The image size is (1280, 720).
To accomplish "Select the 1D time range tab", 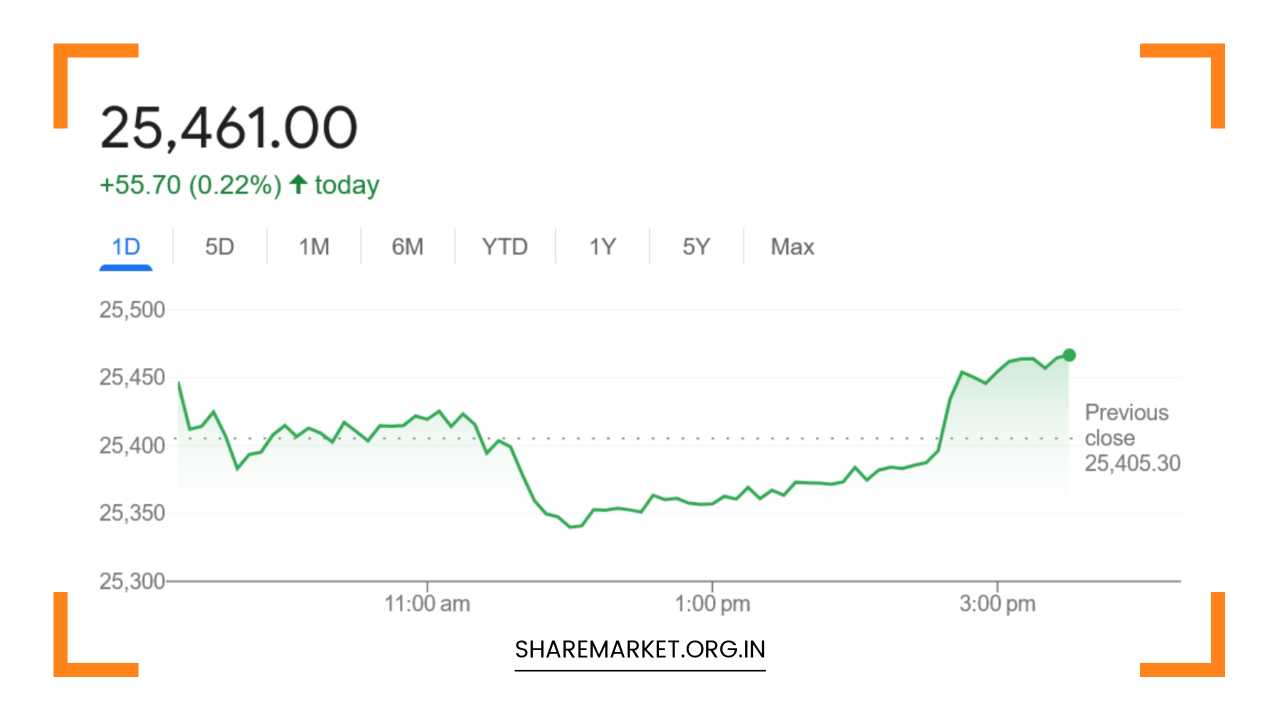I will coord(125,246).
